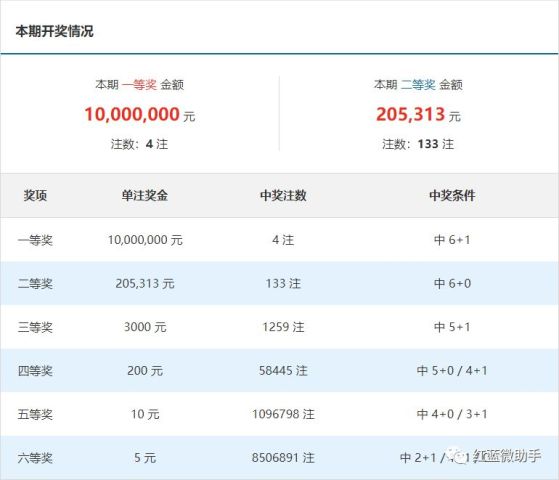The image size is (559, 480).
Task: Select the 五等奖 table row label
Action: pos(35,414)
